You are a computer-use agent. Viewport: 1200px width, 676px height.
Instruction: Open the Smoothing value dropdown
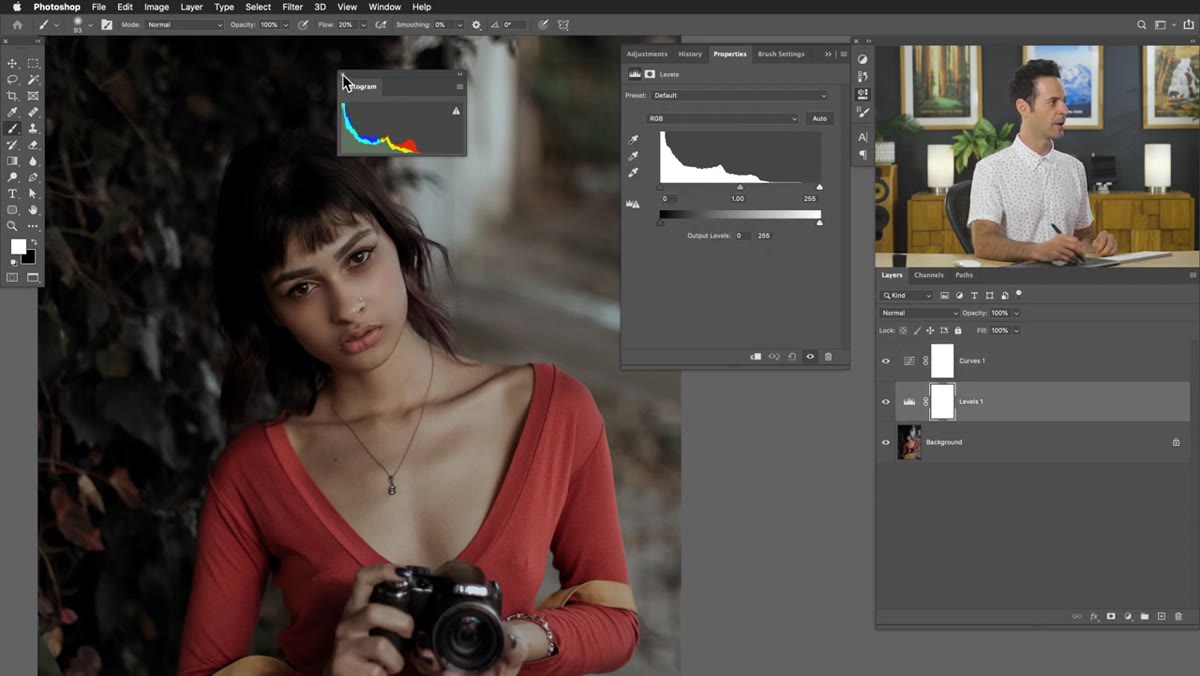coord(460,25)
